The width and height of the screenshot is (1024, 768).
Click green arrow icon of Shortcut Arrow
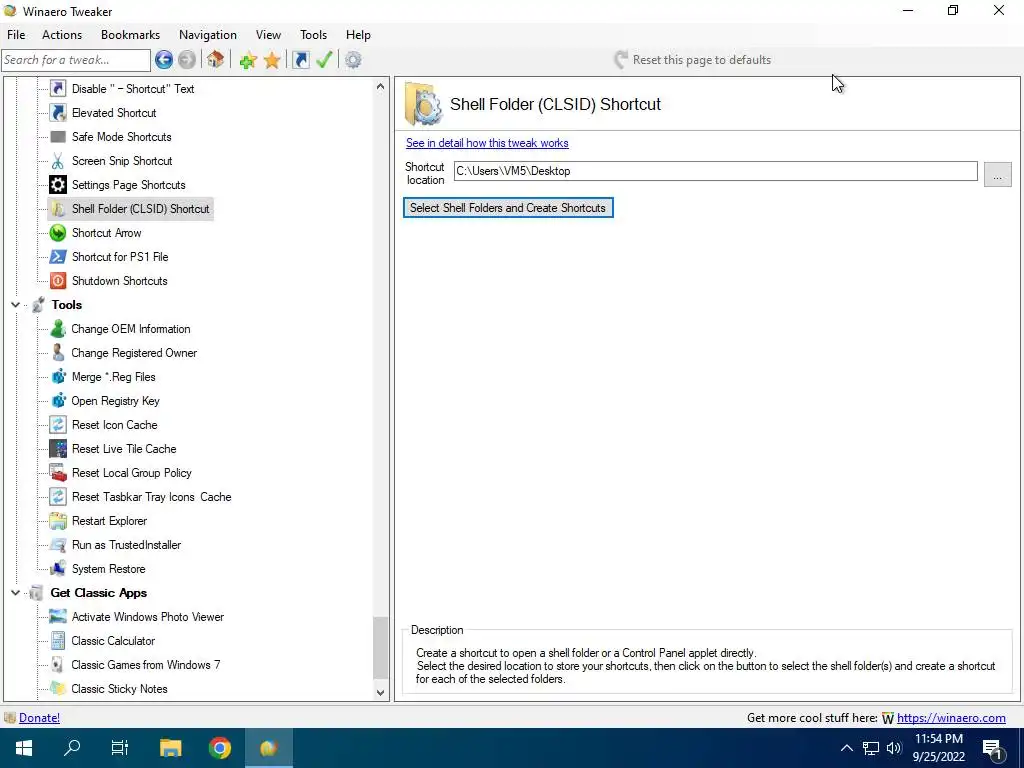point(58,233)
